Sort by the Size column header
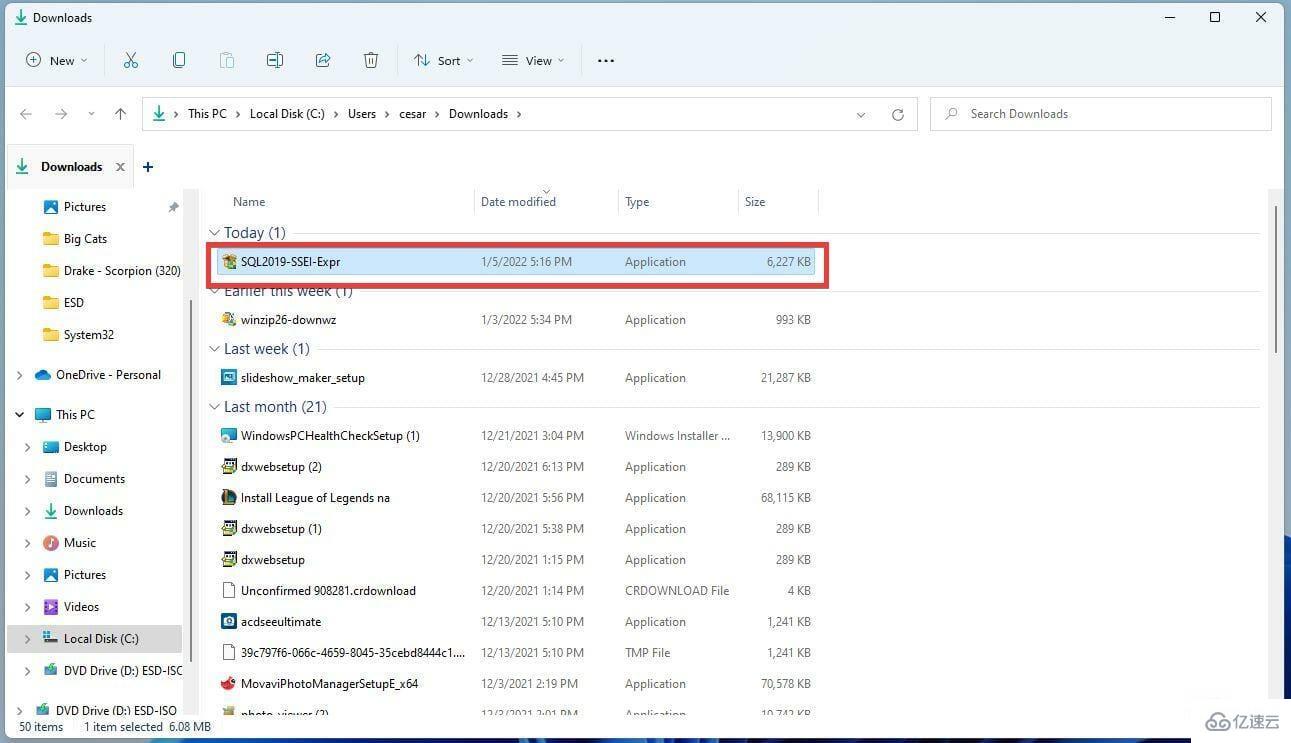Screen dimensions: 1291x743 (755, 202)
